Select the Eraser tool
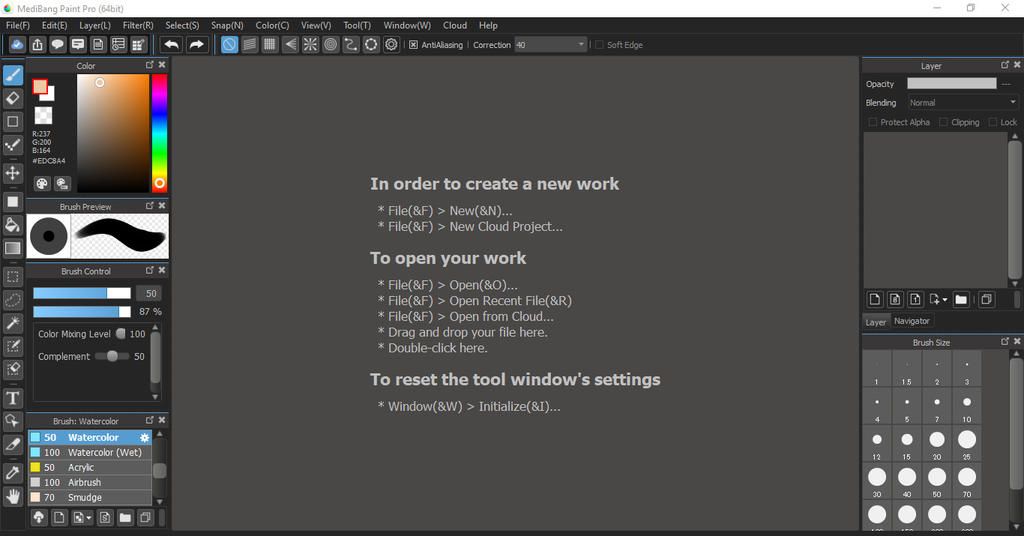 tap(12, 99)
